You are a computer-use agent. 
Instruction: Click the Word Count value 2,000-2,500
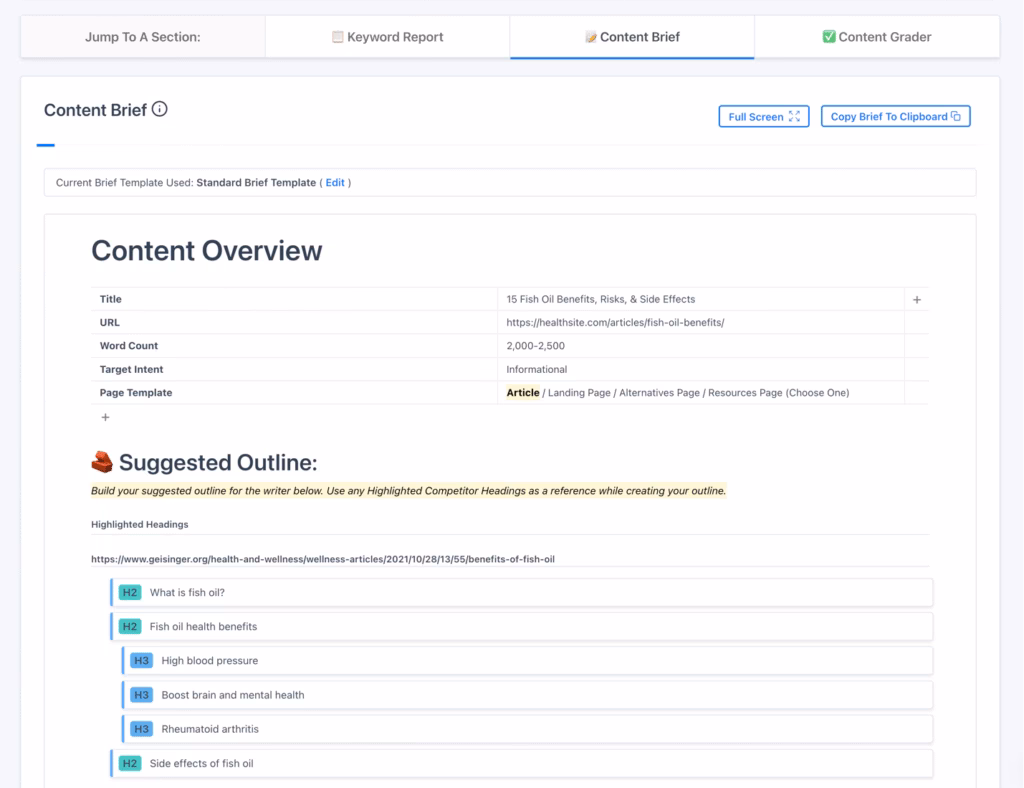coord(535,346)
